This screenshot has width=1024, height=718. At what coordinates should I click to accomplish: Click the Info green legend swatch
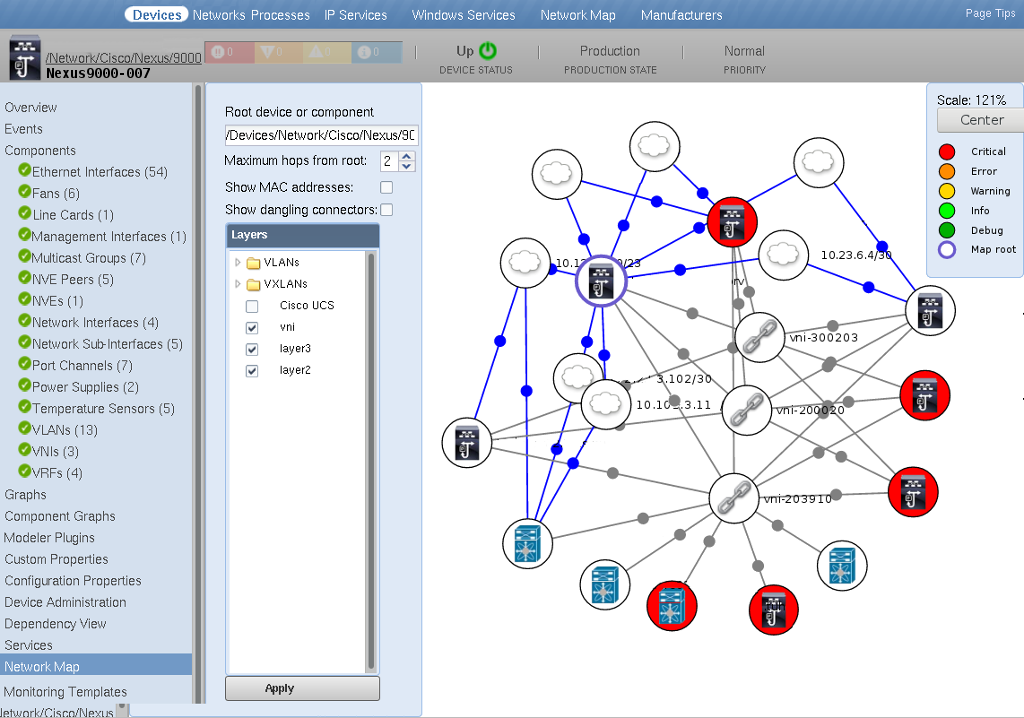point(947,210)
